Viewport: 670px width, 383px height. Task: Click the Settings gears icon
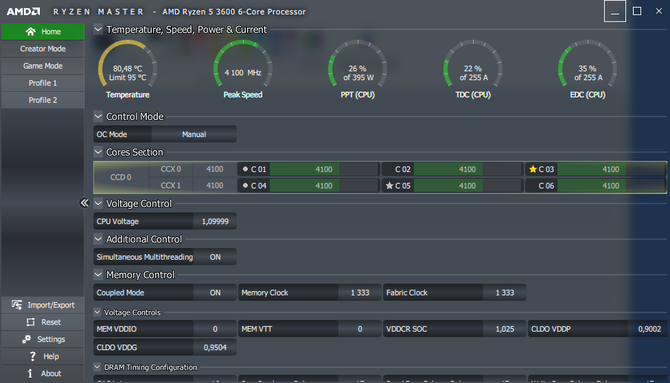coord(26,339)
